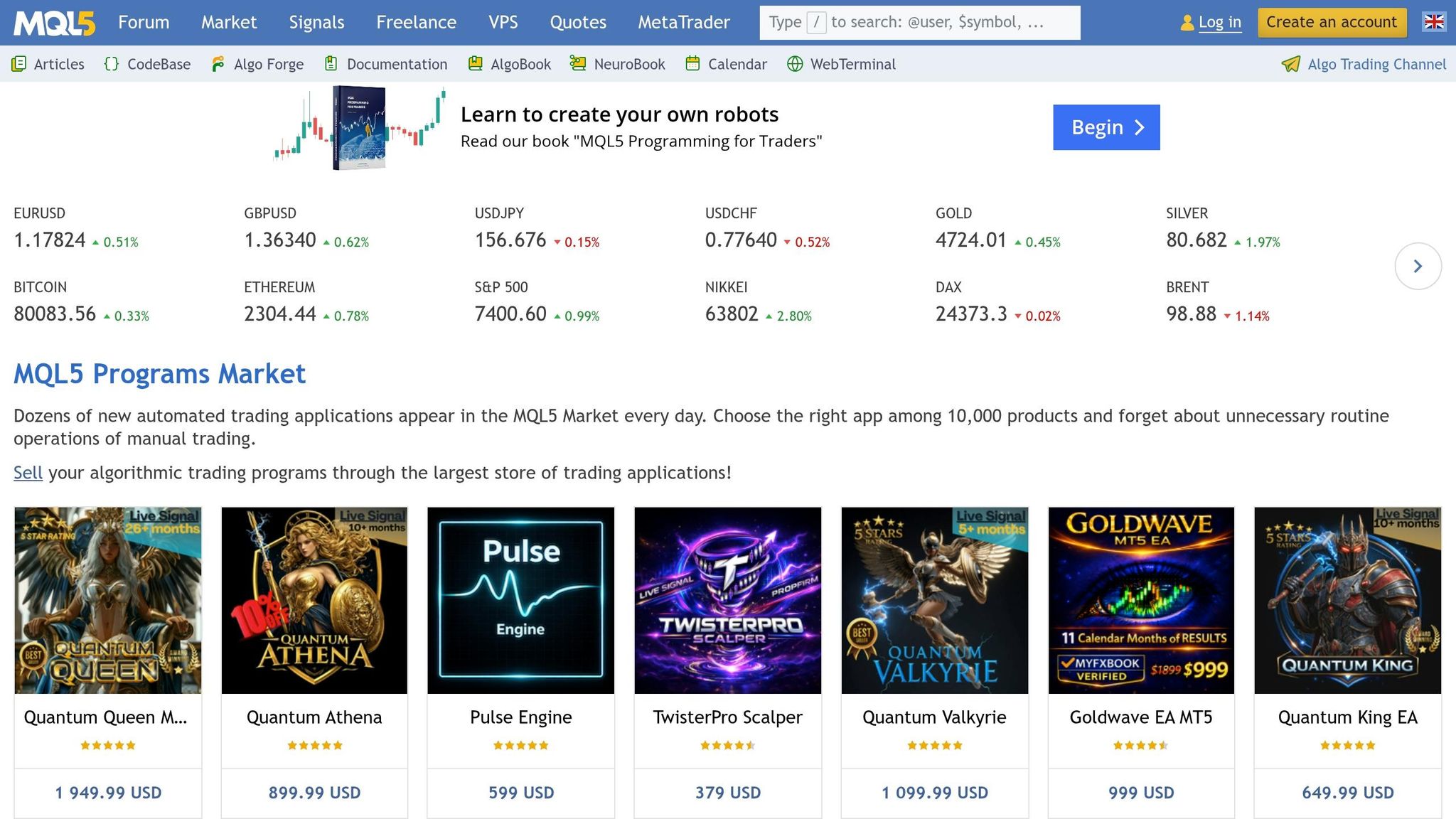Screen dimensions: 1456x819
Task: Go to the Signals section
Action: (x=316, y=22)
